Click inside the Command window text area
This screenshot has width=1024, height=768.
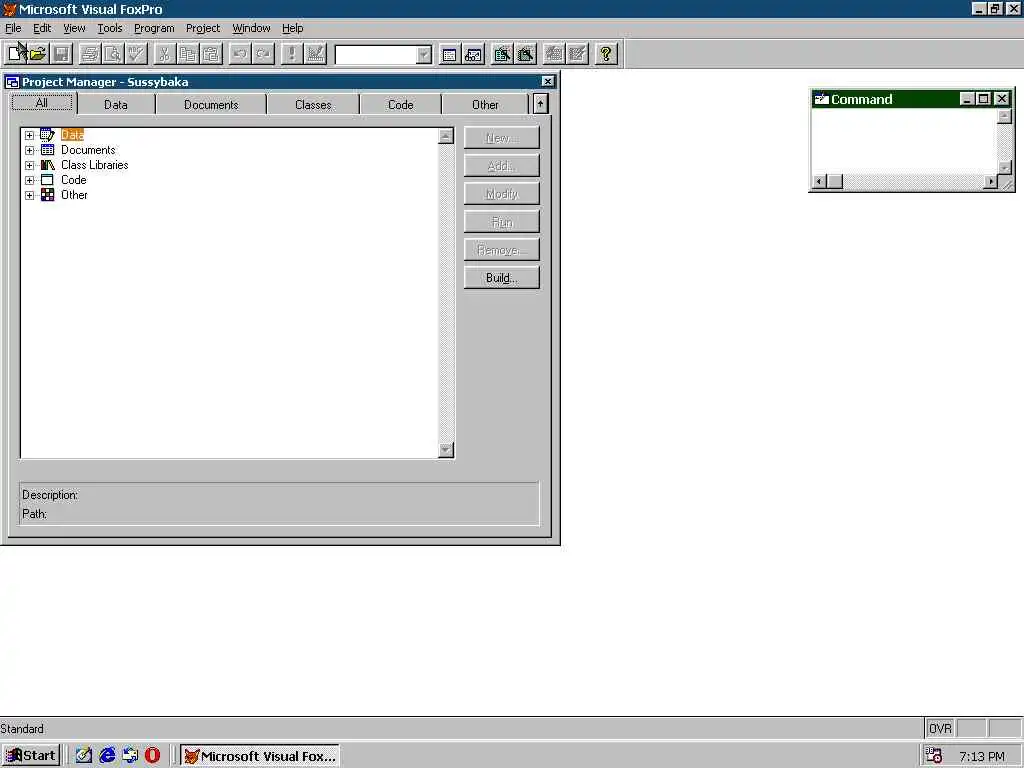pos(904,142)
